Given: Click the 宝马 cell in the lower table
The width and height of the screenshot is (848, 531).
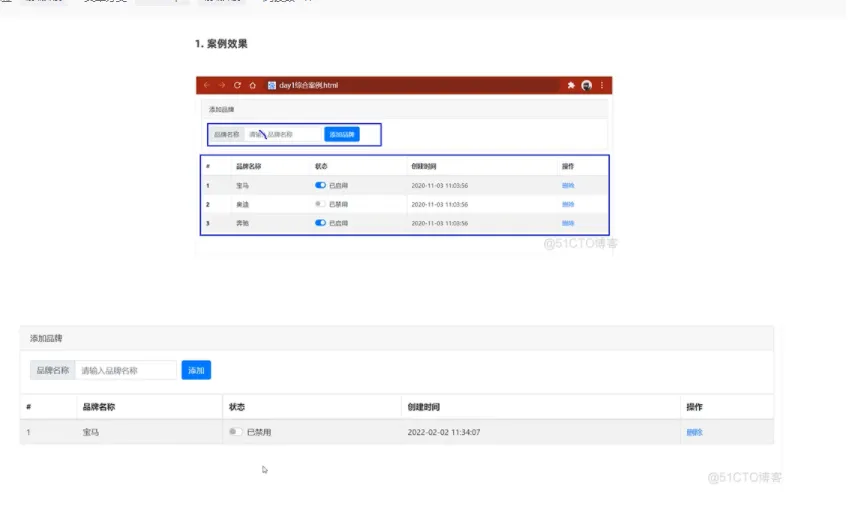Looking at the screenshot, I should coord(91,433).
